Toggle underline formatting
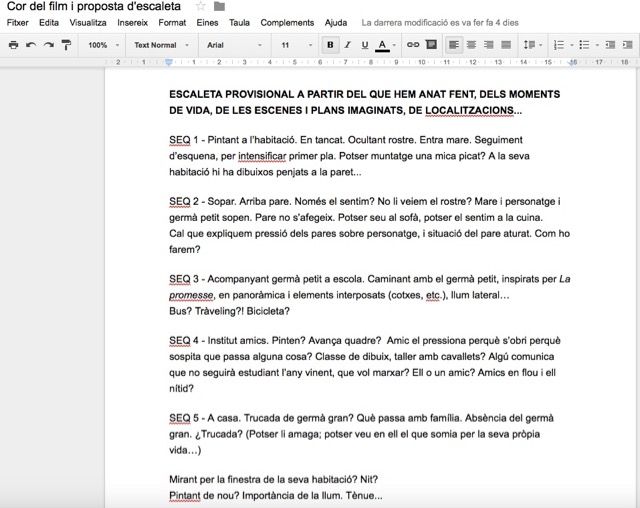Screen dimensions: 640x508 364,45
